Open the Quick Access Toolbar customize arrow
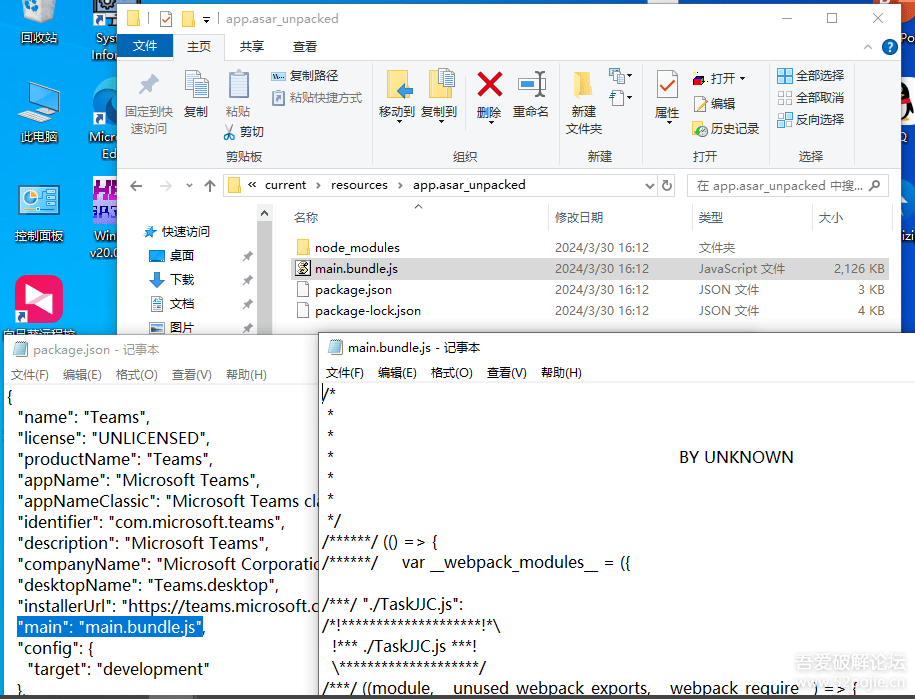Viewport: 915px width, 699px height. [x=206, y=19]
